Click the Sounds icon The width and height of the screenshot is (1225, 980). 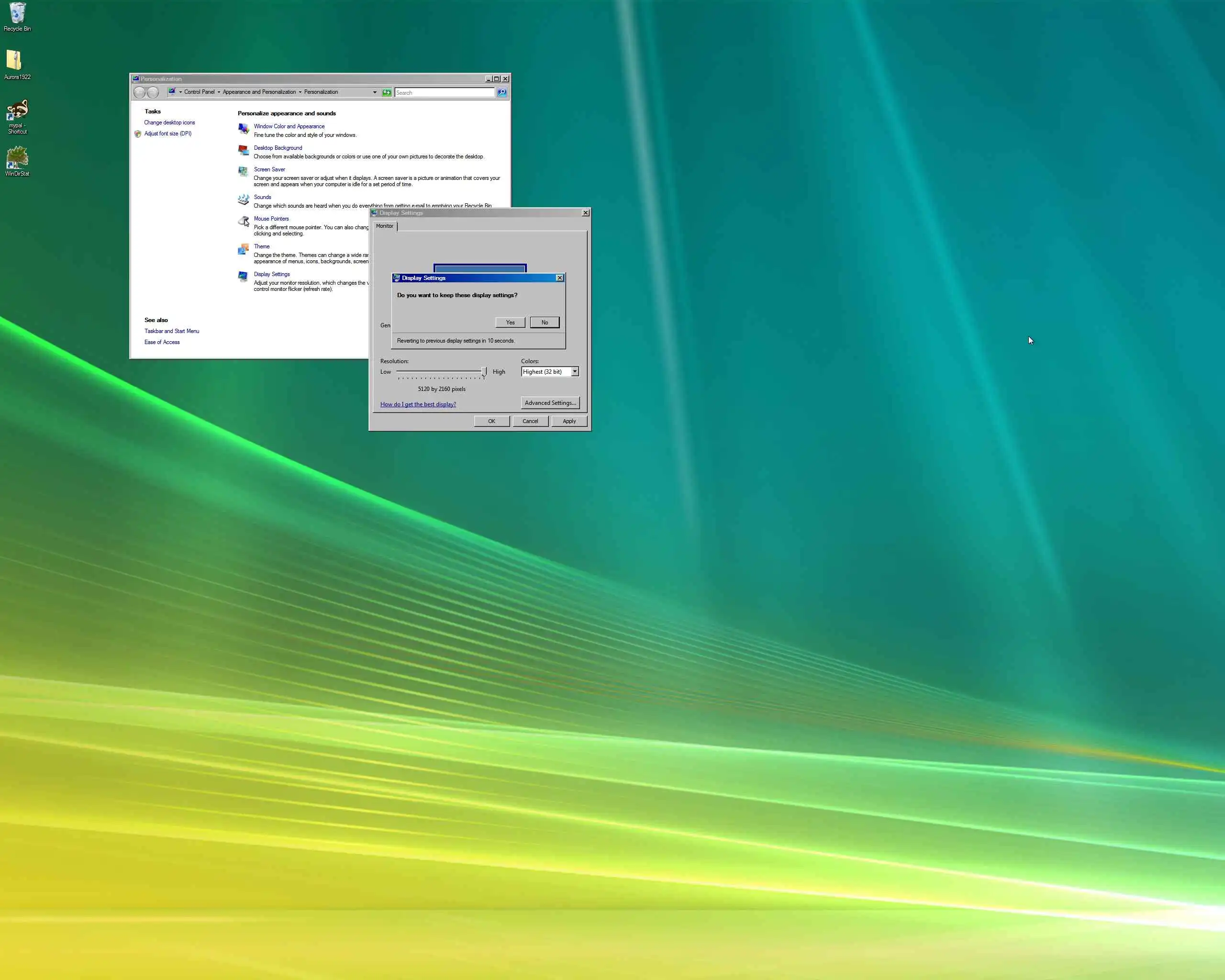[243, 200]
